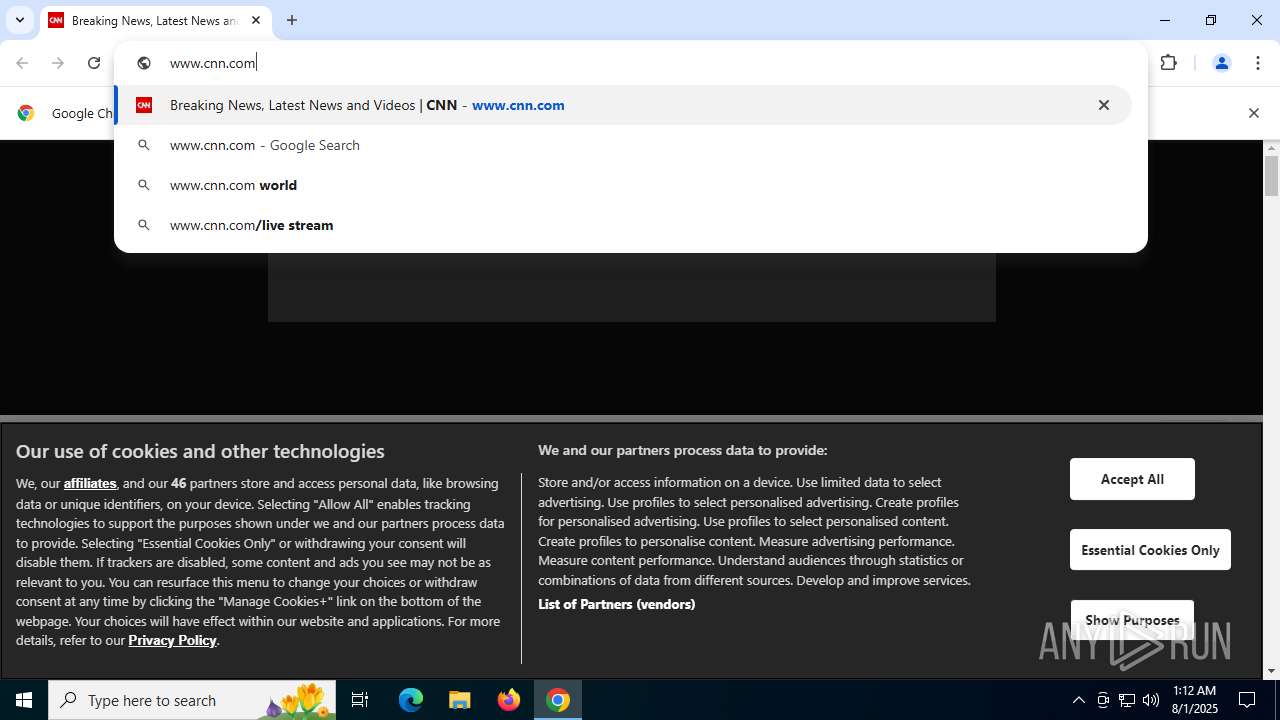Click the scrollbar up arrow
Screen dimensions: 1280x720
[x=1271, y=148]
